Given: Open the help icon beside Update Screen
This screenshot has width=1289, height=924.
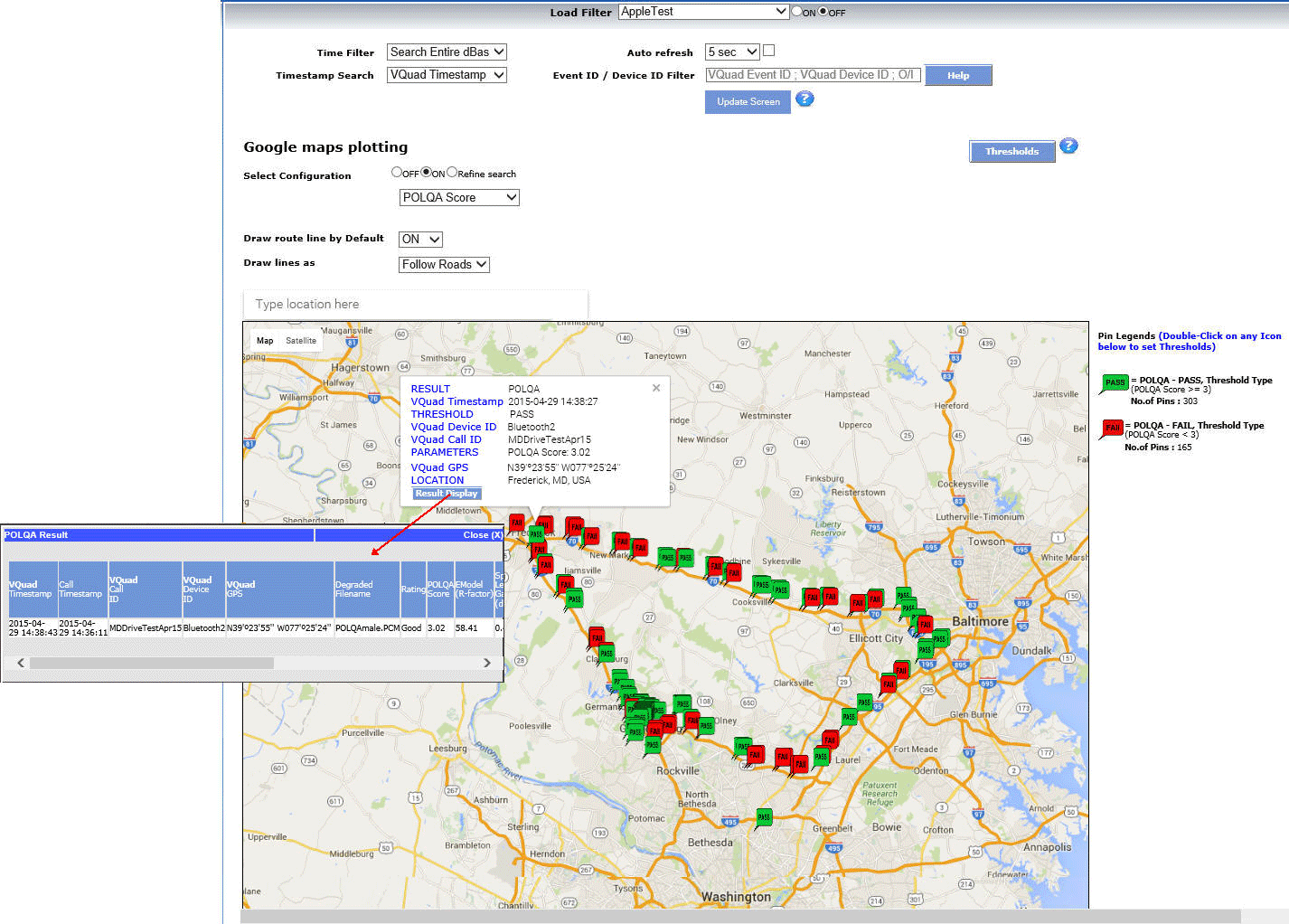Looking at the screenshot, I should tap(804, 99).
